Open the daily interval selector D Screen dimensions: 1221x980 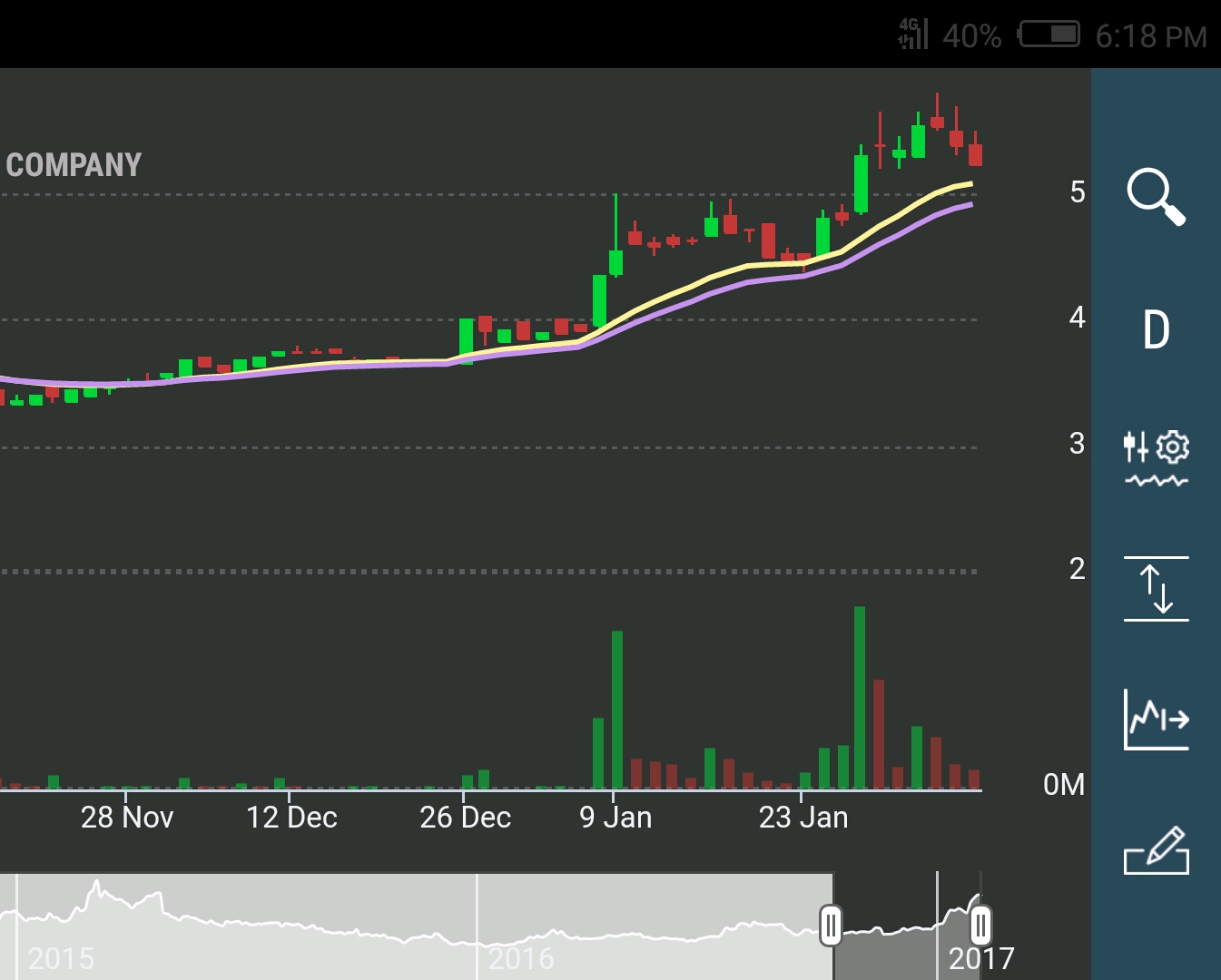1156,329
